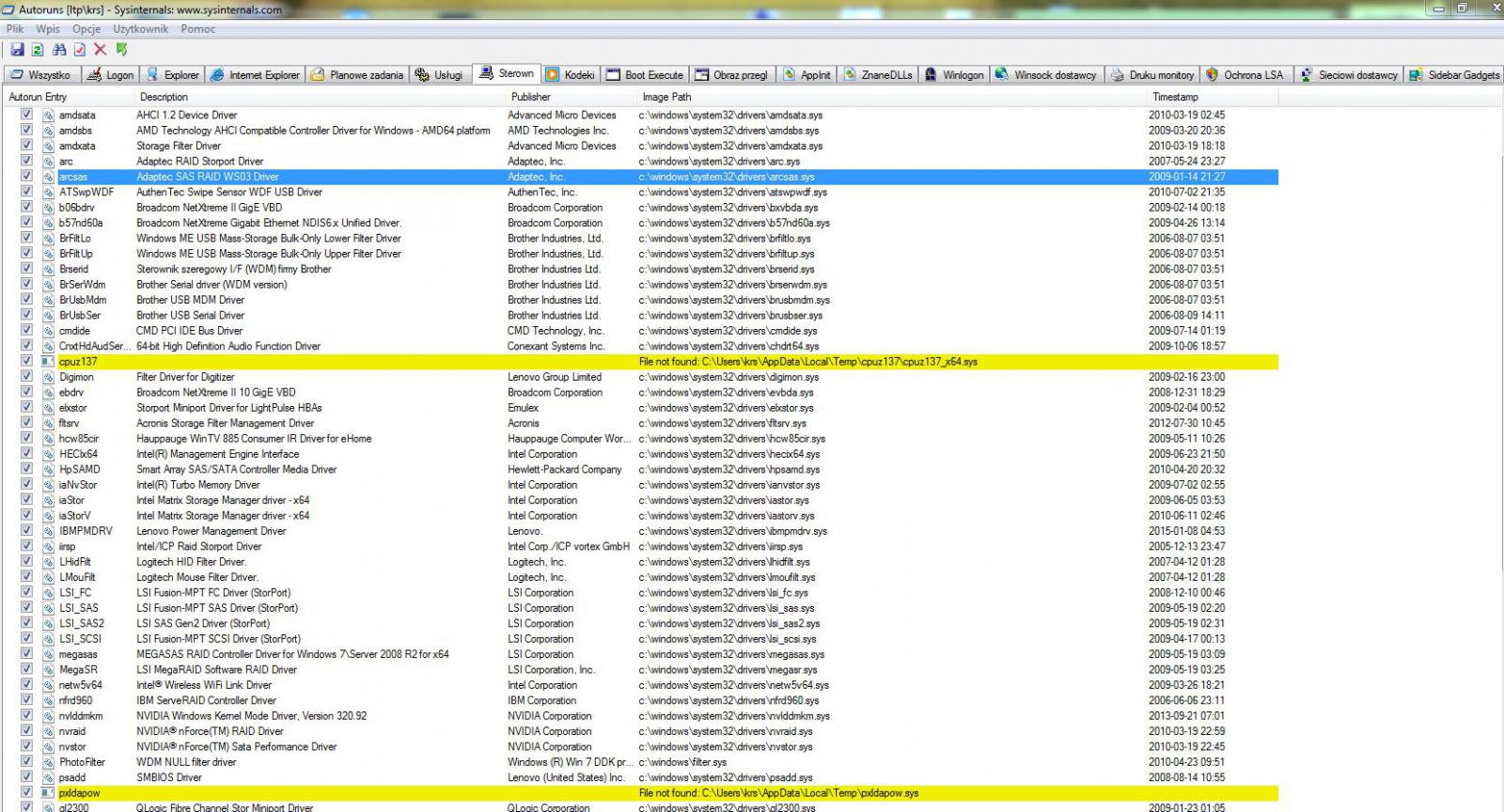The height and width of the screenshot is (812, 1504).
Task: Open the Użytkownik menu
Action: click(x=141, y=29)
